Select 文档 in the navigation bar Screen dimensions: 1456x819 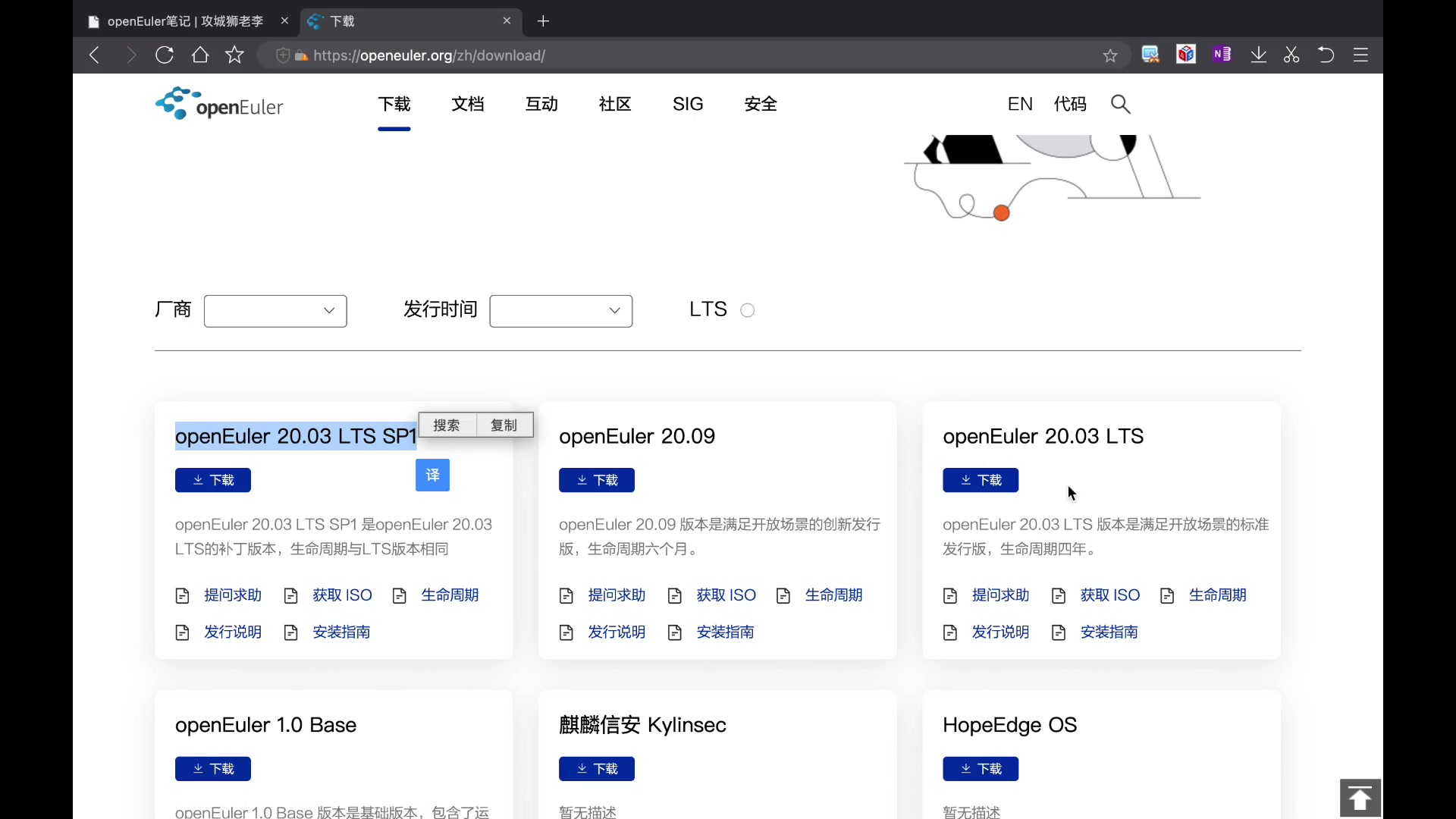click(x=468, y=104)
